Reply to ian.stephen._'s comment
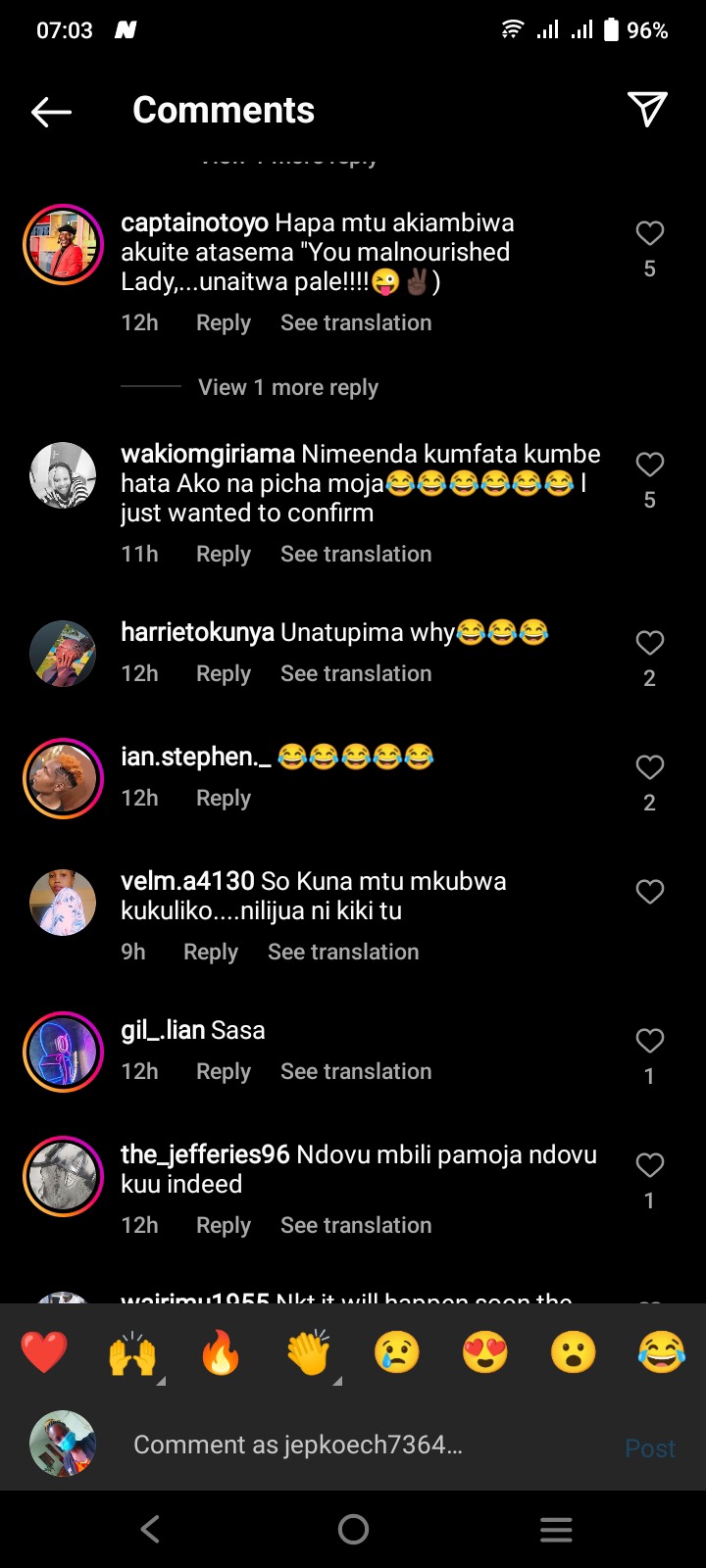The height and width of the screenshot is (1568, 706). coord(224,799)
